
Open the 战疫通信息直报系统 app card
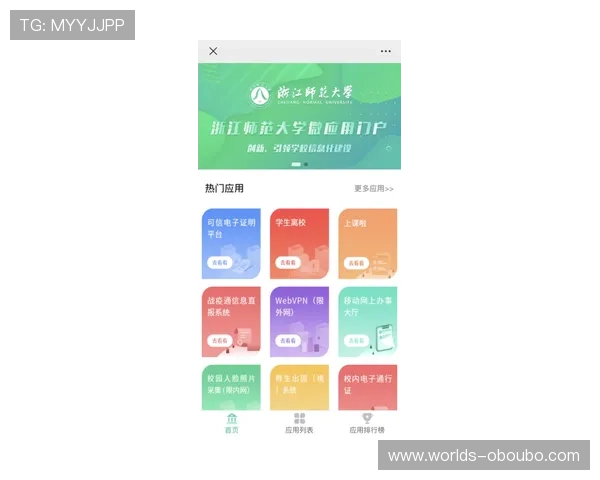[x=231, y=322]
